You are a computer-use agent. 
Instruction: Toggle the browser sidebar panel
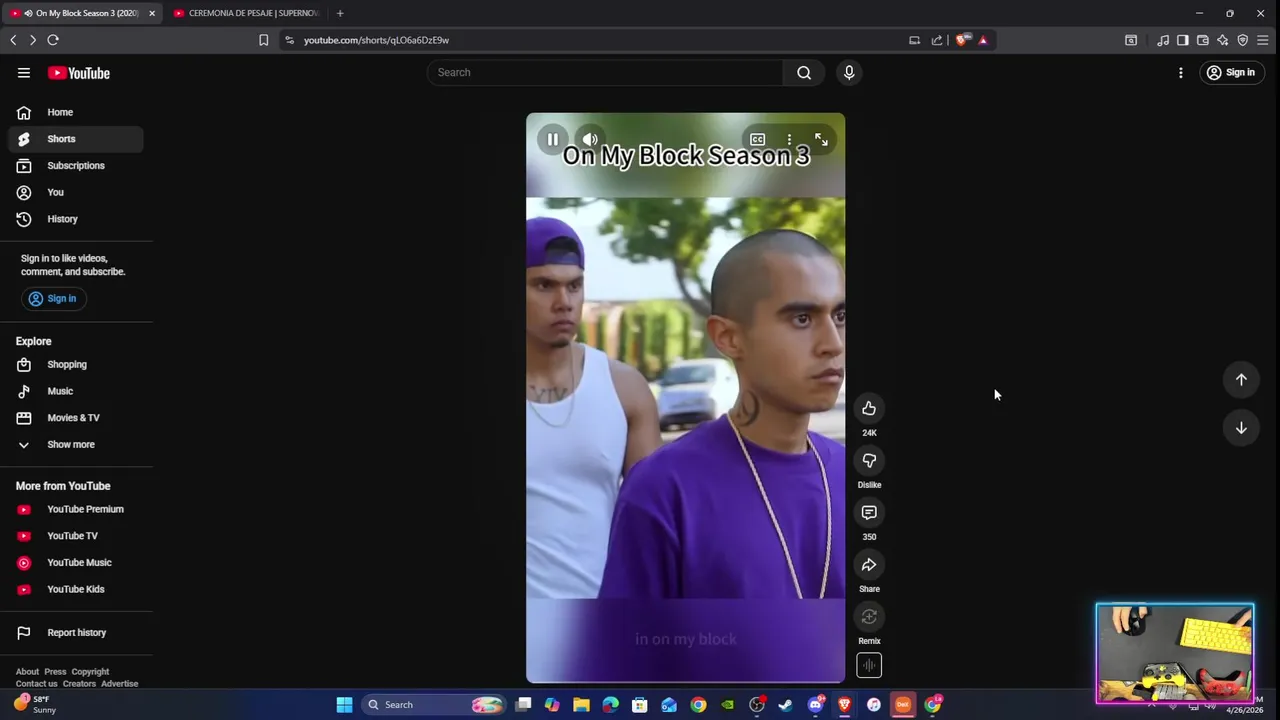tap(1183, 40)
